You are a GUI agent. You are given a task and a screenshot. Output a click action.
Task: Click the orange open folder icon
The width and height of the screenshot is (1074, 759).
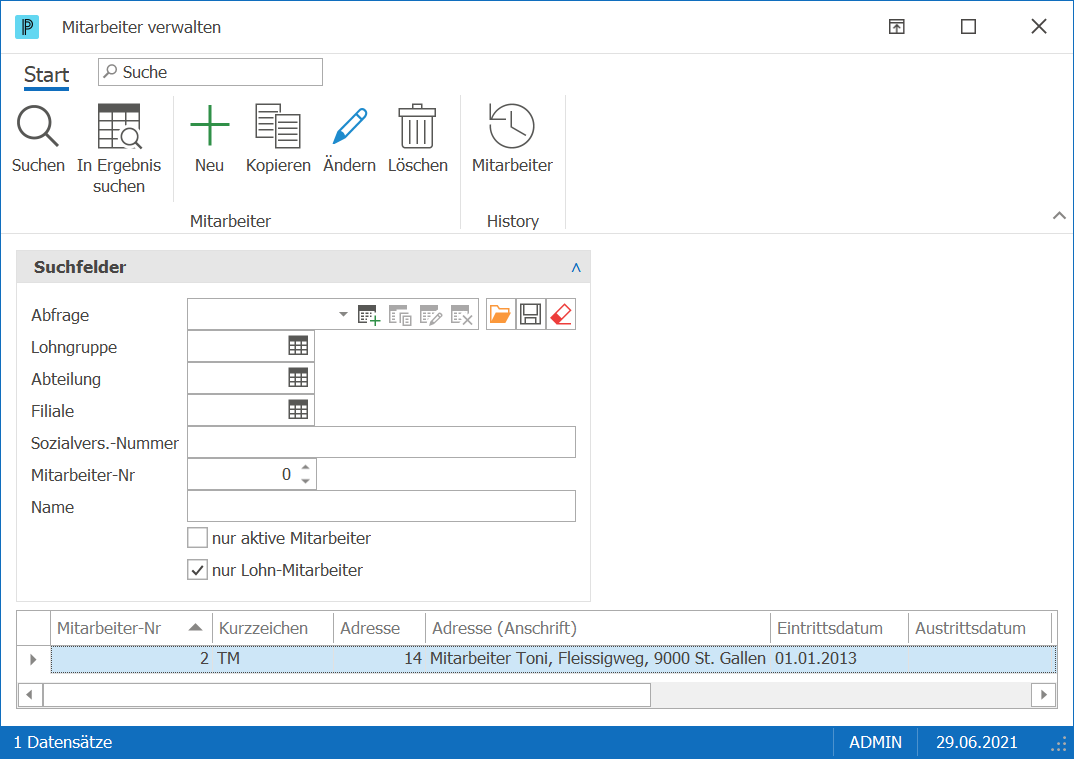coord(500,314)
